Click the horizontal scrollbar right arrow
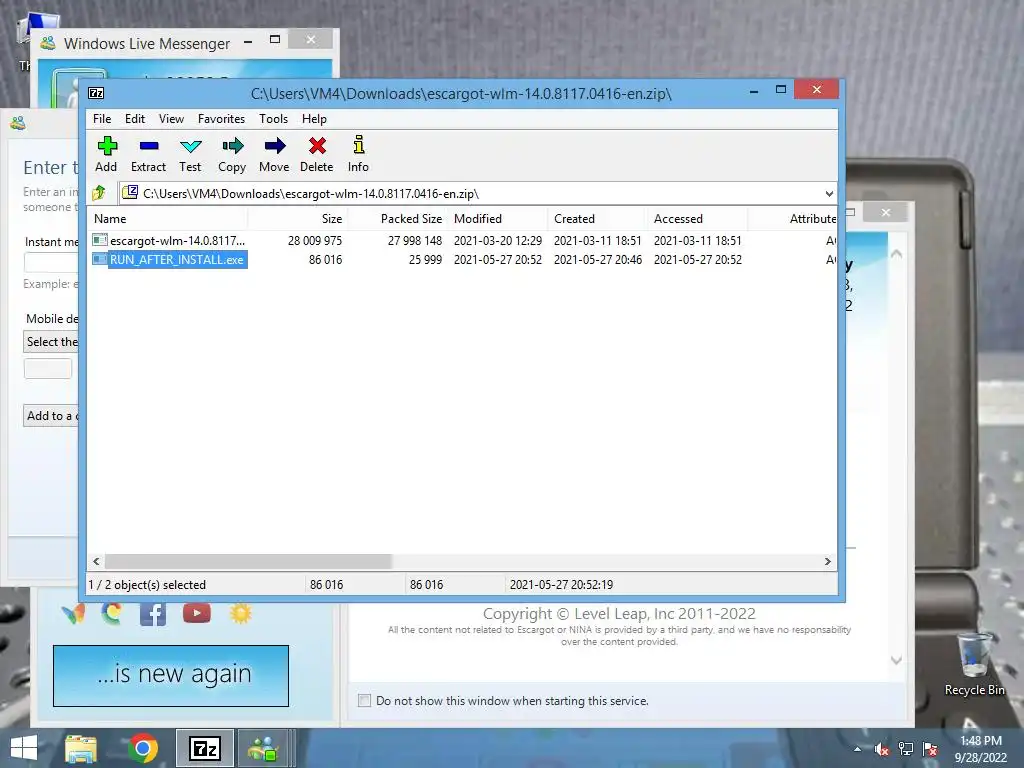This screenshot has height=768, width=1024. (828, 562)
